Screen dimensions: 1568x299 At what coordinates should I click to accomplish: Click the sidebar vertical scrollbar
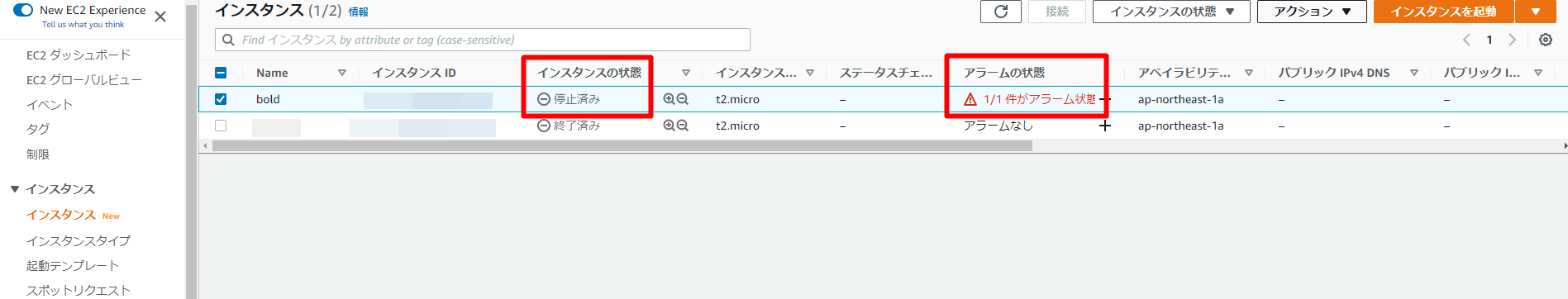(191, 149)
